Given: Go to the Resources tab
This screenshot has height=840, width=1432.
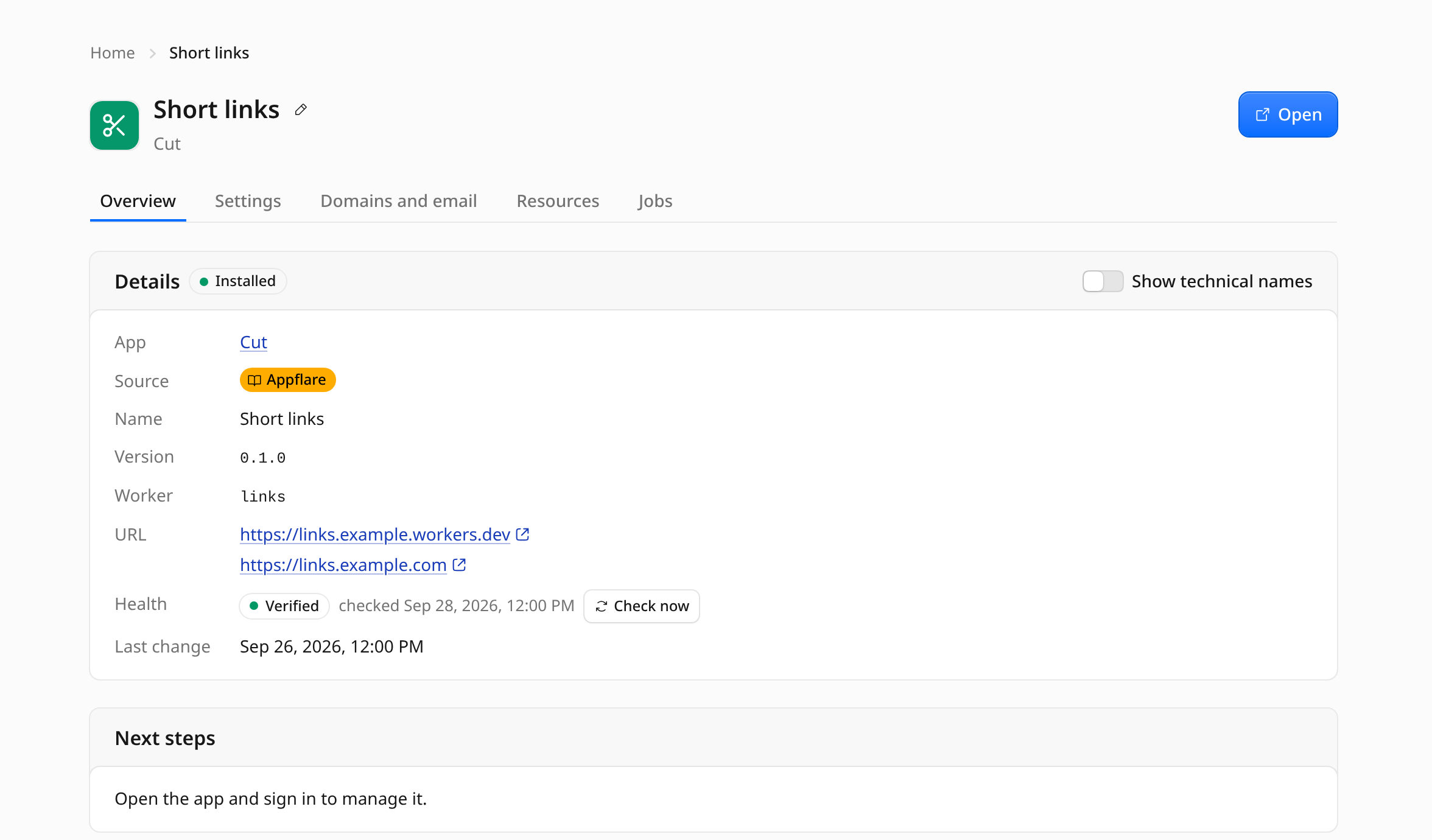Looking at the screenshot, I should pyautogui.click(x=558, y=201).
